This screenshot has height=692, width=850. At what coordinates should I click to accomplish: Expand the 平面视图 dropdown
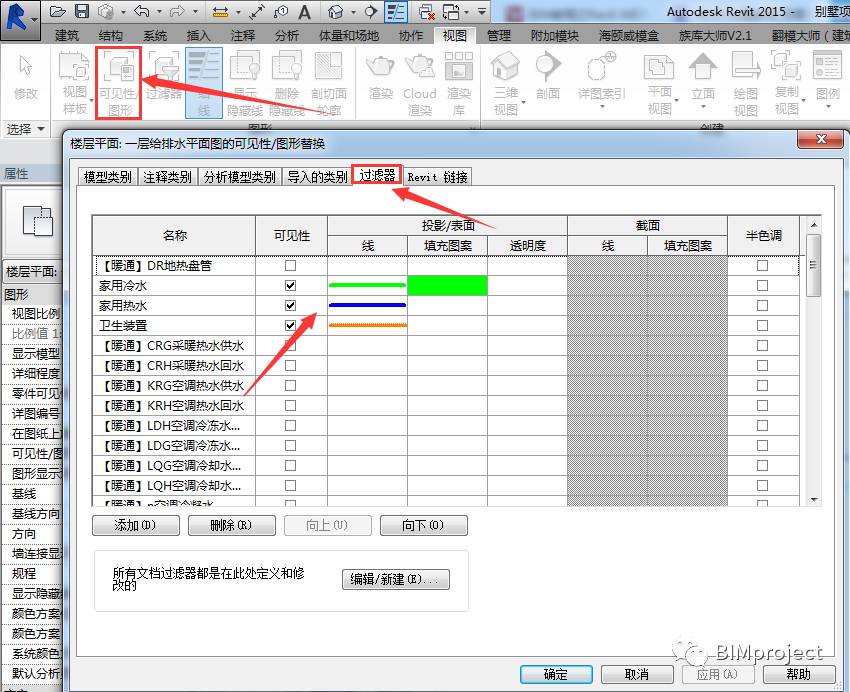(677, 101)
